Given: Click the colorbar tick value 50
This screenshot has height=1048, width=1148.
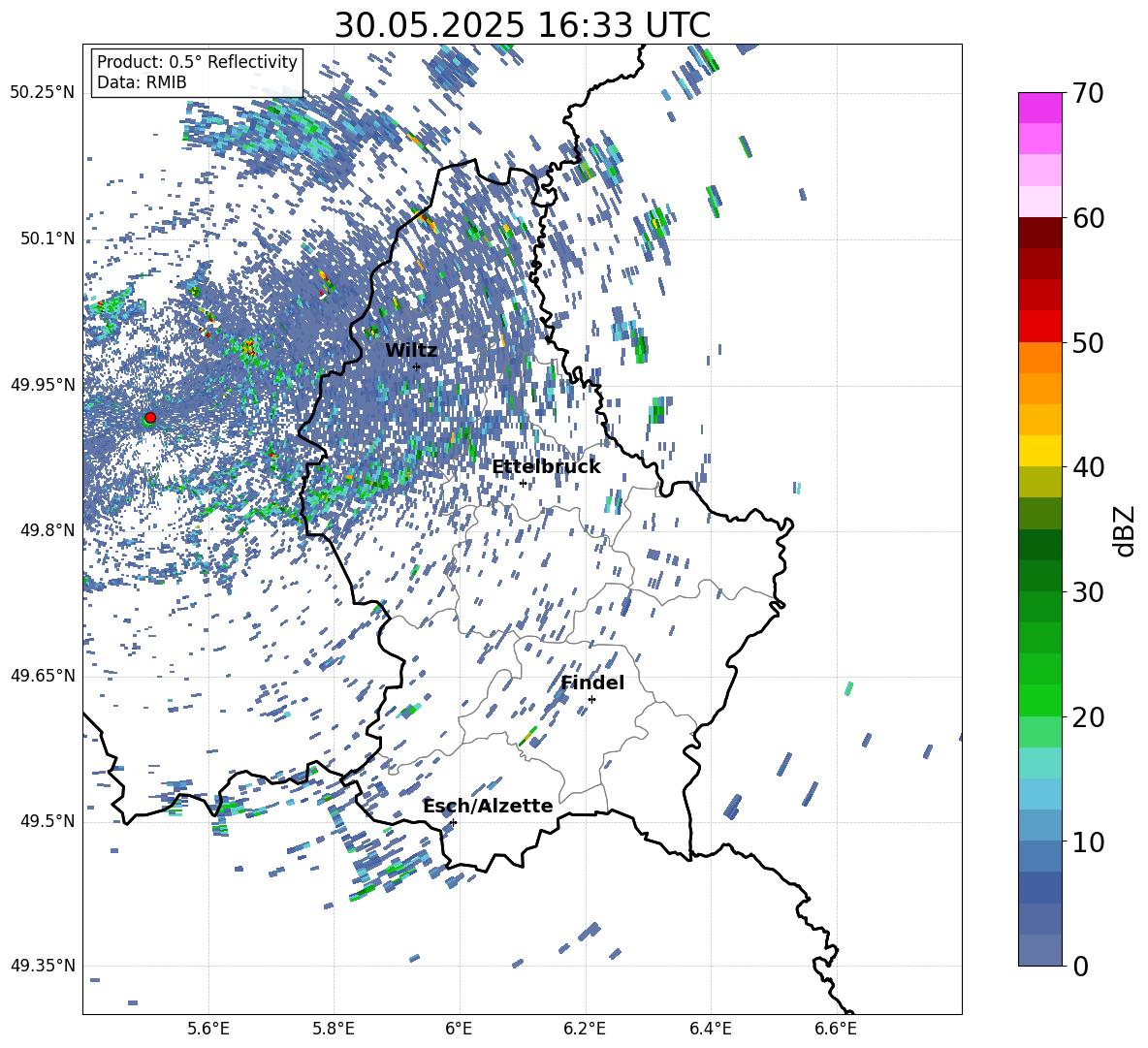Looking at the screenshot, I should [x=1088, y=342].
